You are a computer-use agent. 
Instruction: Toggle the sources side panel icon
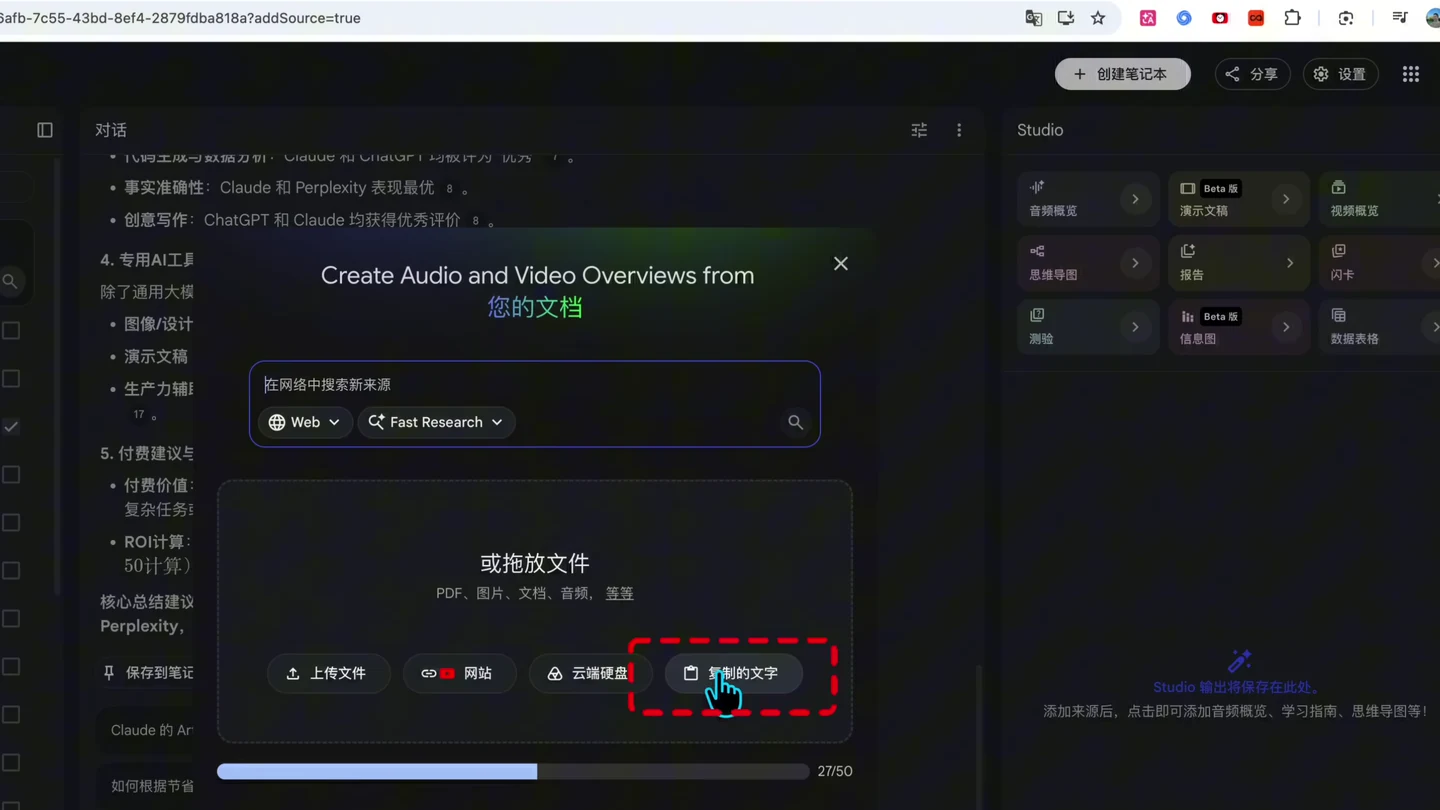pyautogui.click(x=45, y=130)
